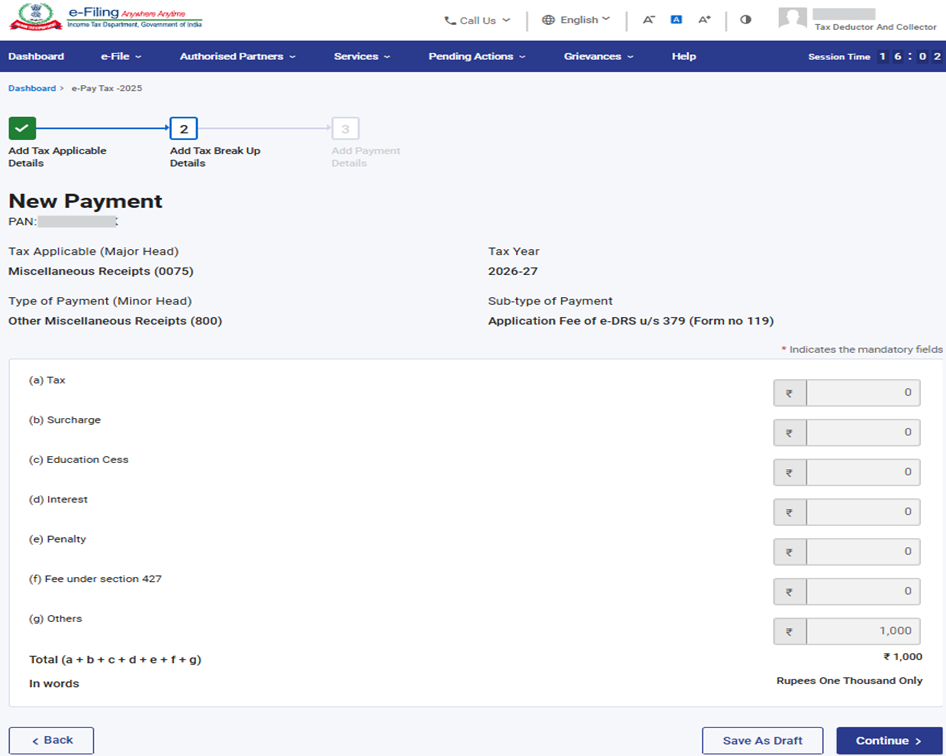Image resolution: width=946 pixels, height=756 pixels.
Task: Increase font size with A+ icon
Action: [x=704, y=20]
